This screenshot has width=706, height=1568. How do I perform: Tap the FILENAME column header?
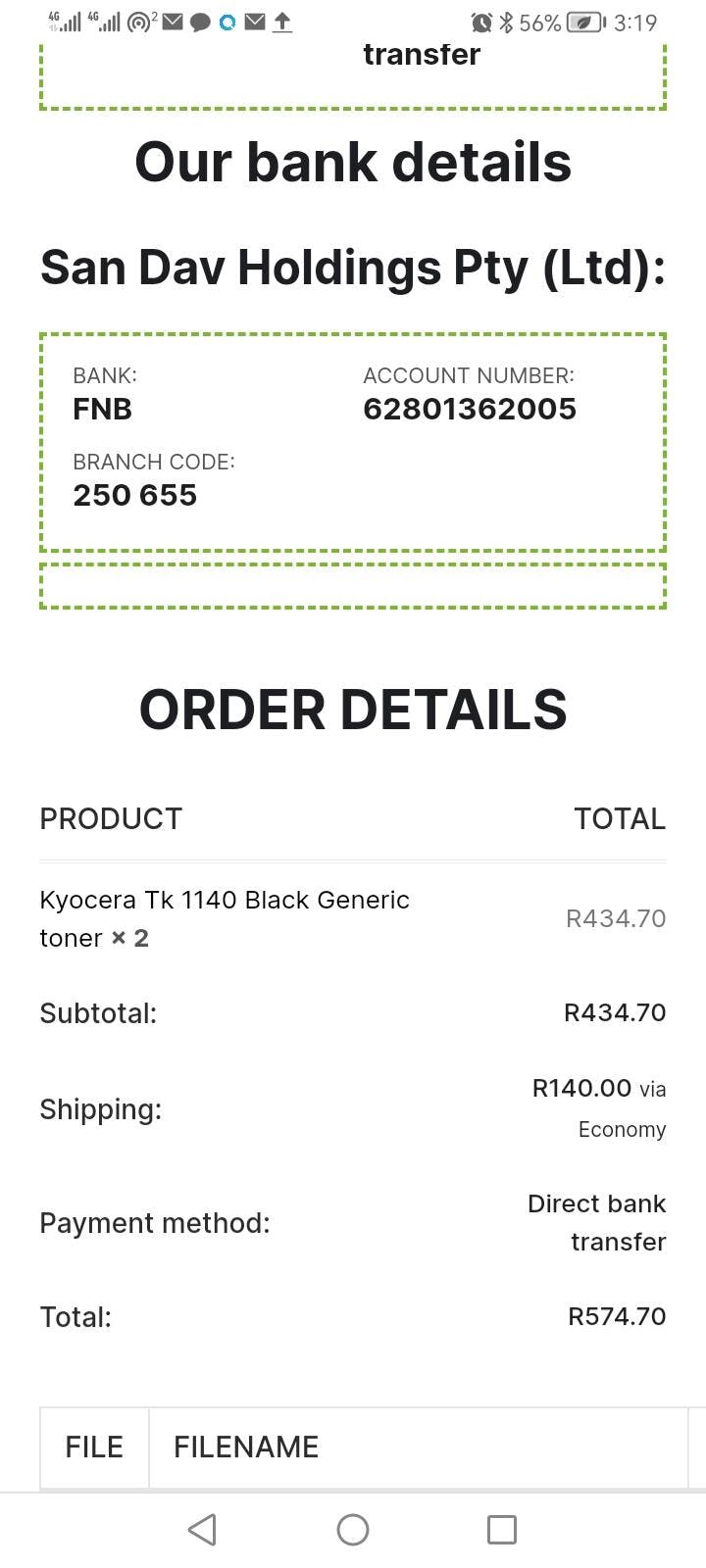(246, 1446)
